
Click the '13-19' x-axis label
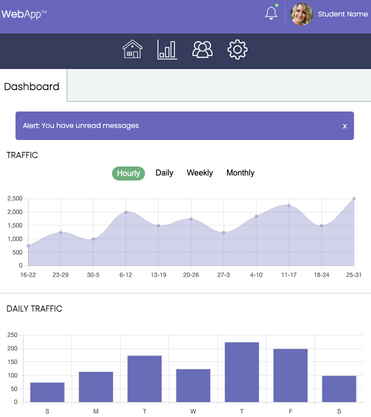[158, 275]
